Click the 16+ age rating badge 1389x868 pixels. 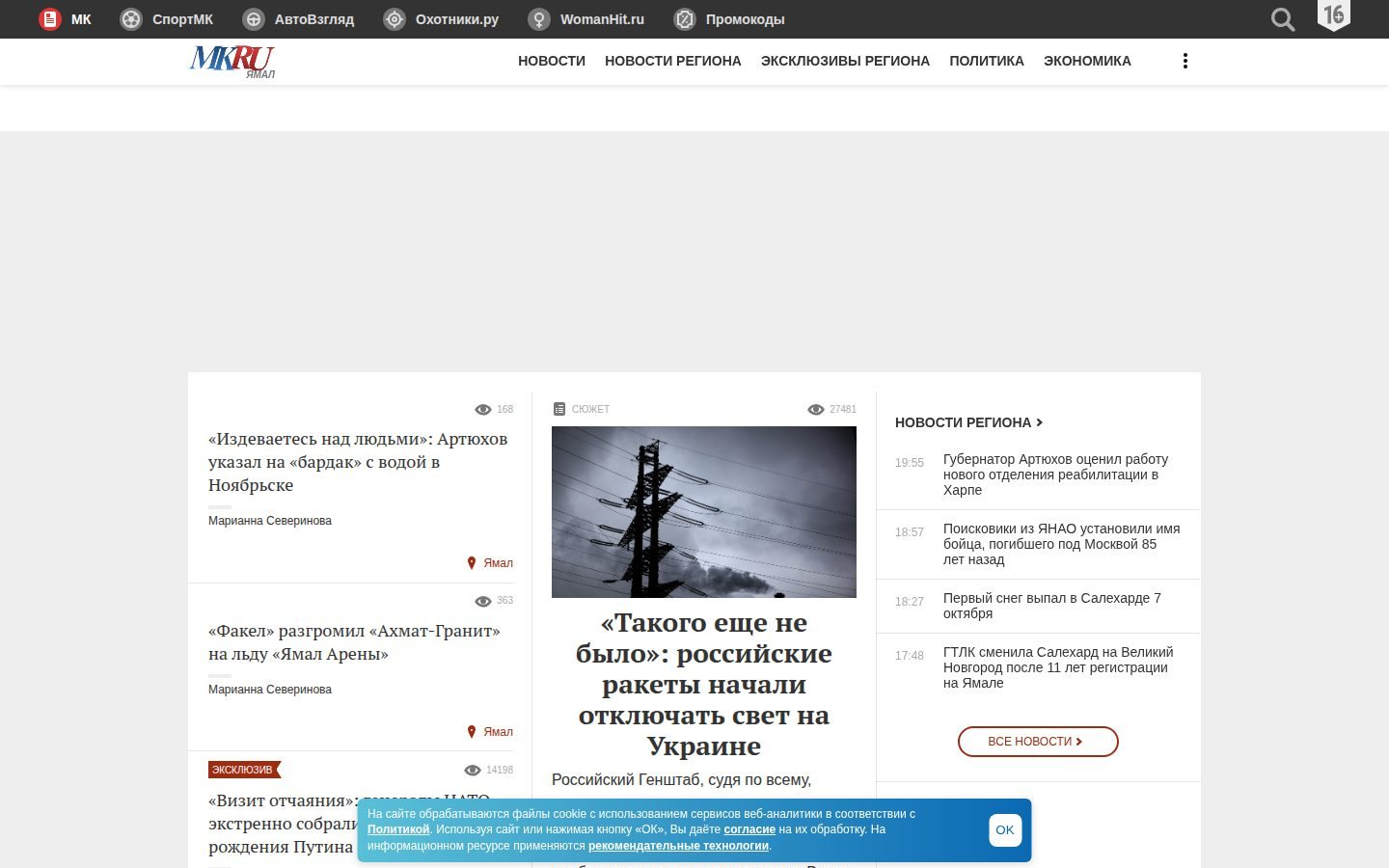(1334, 15)
